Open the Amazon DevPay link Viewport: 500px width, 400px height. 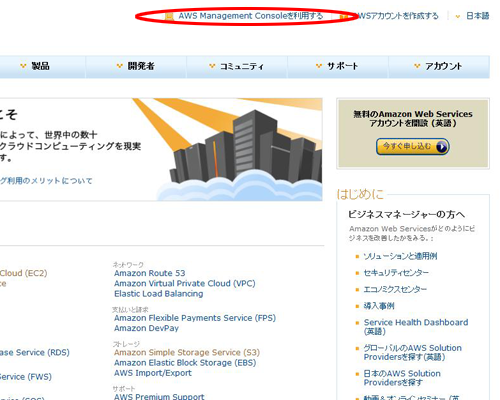pos(146,328)
